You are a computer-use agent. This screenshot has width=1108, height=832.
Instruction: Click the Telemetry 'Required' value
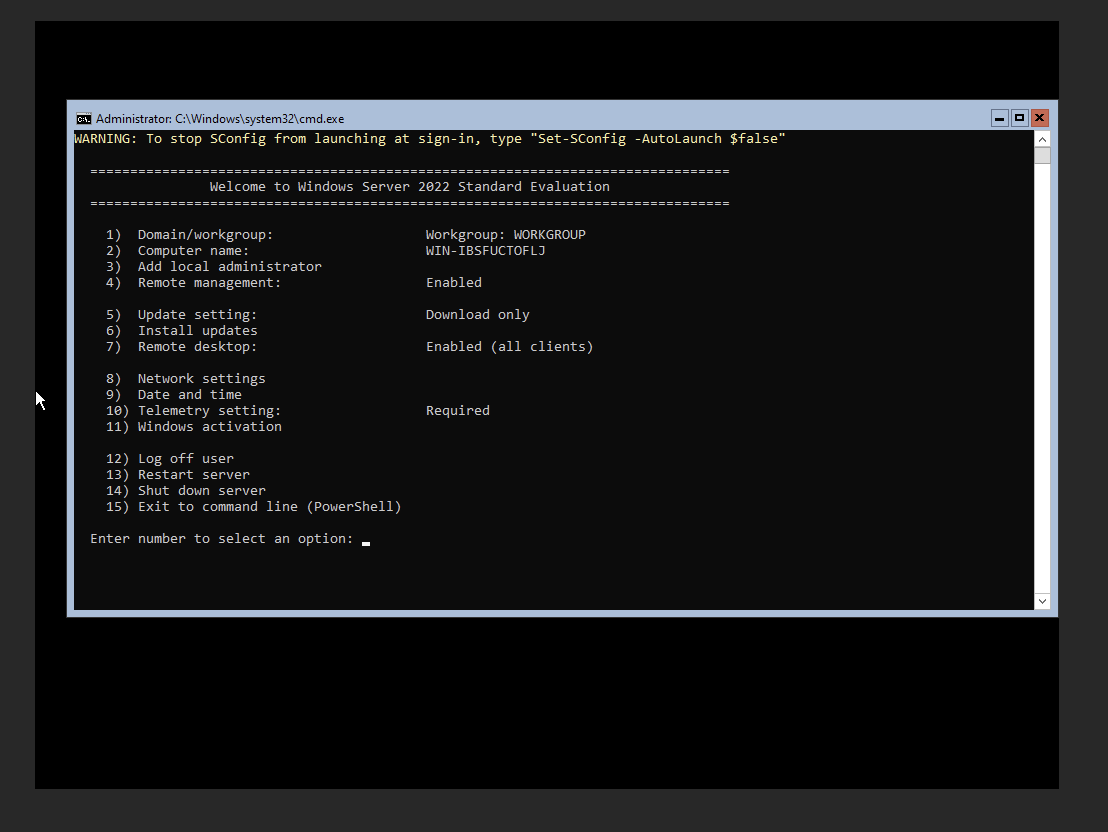tap(457, 411)
